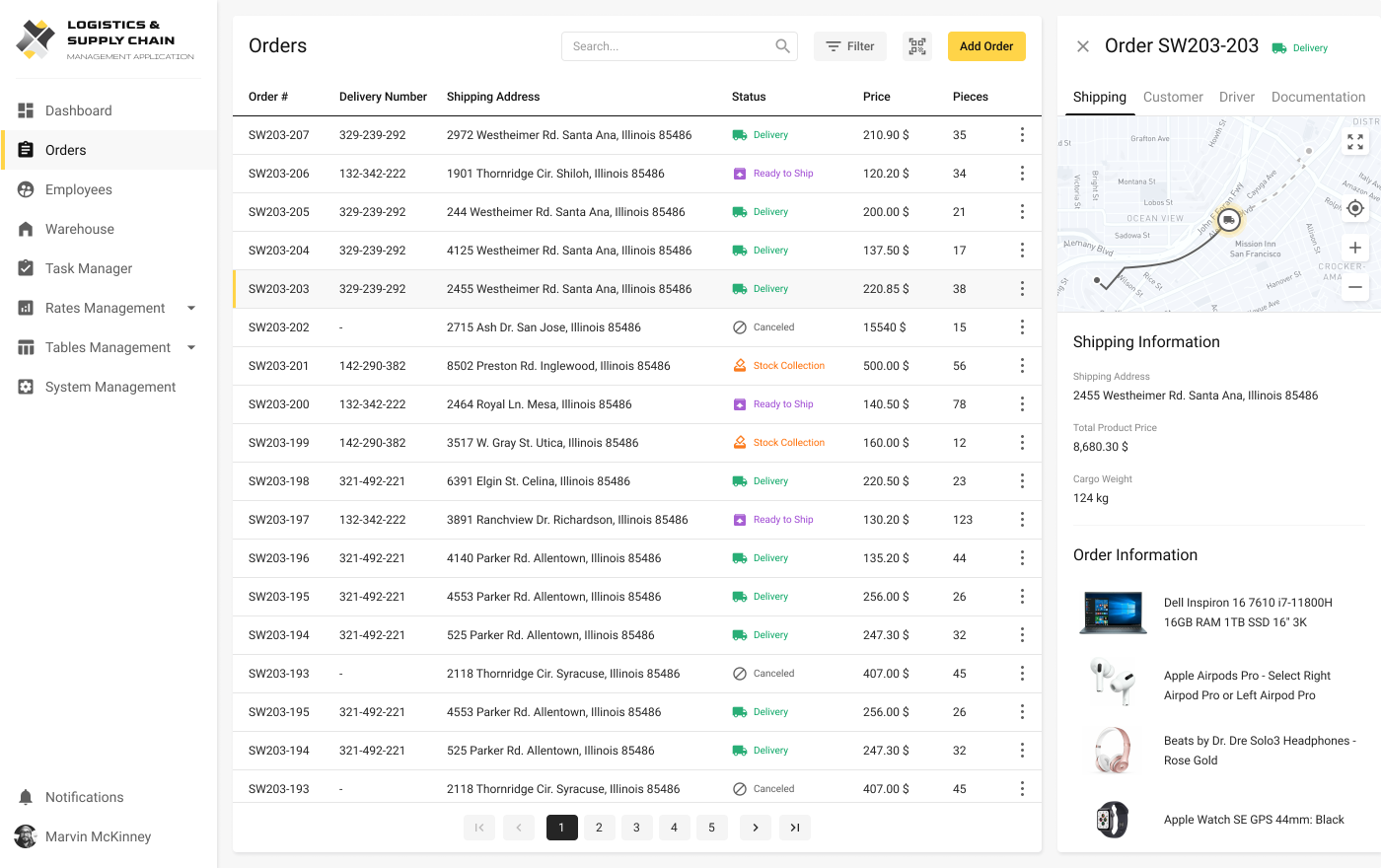Viewport: 1381px width, 868px height.
Task: Select the Dashboard icon in the sidebar
Action: 26,110
